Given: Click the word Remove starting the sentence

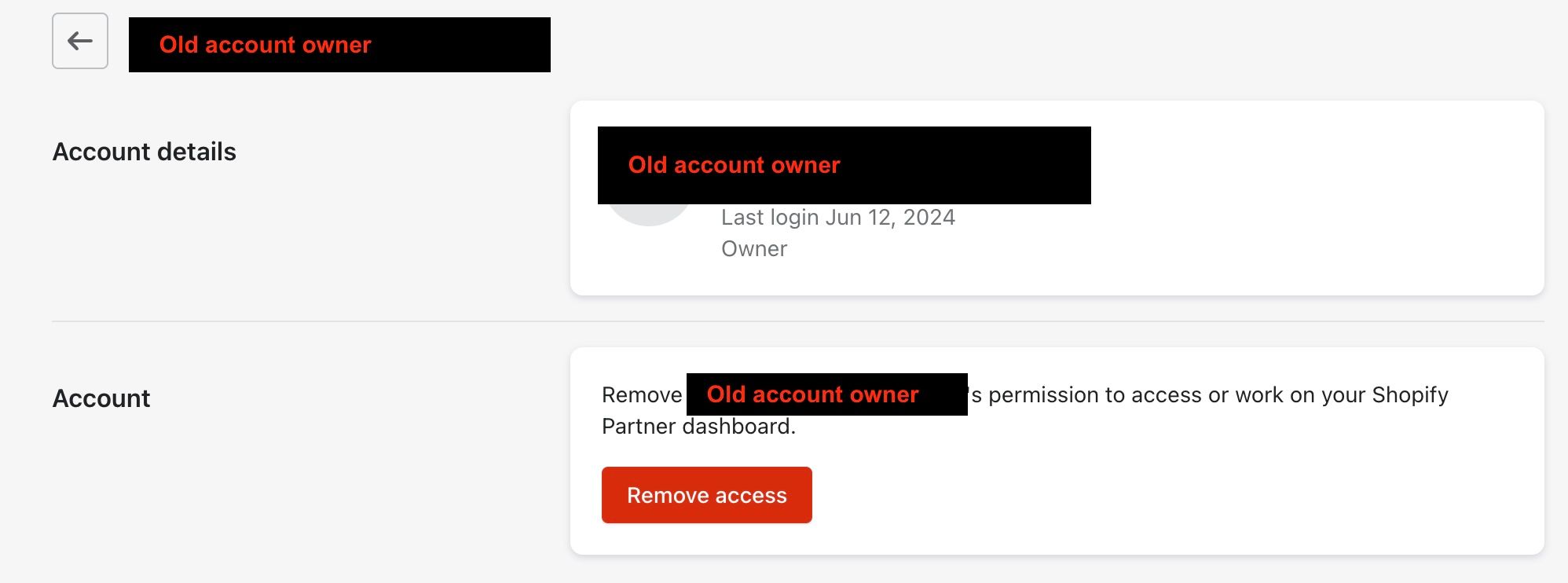Looking at the screenshot, I should tap(642, 395).
